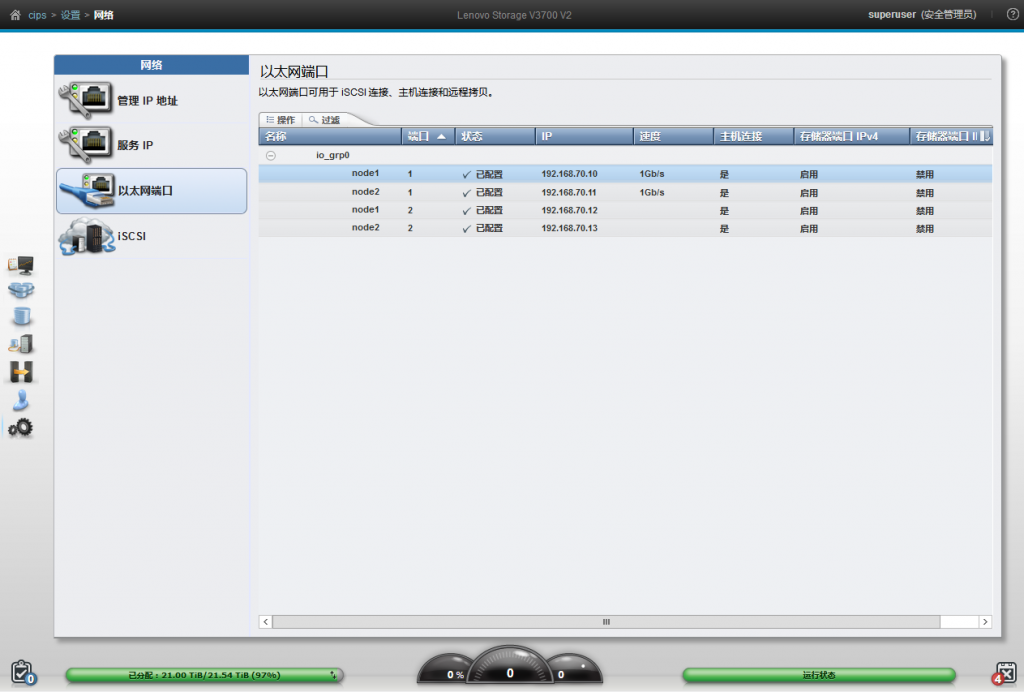The height and width of the screenshot is (692, 1024).
Task: Sort by the 端口 column header
Action: pos(427,136)
